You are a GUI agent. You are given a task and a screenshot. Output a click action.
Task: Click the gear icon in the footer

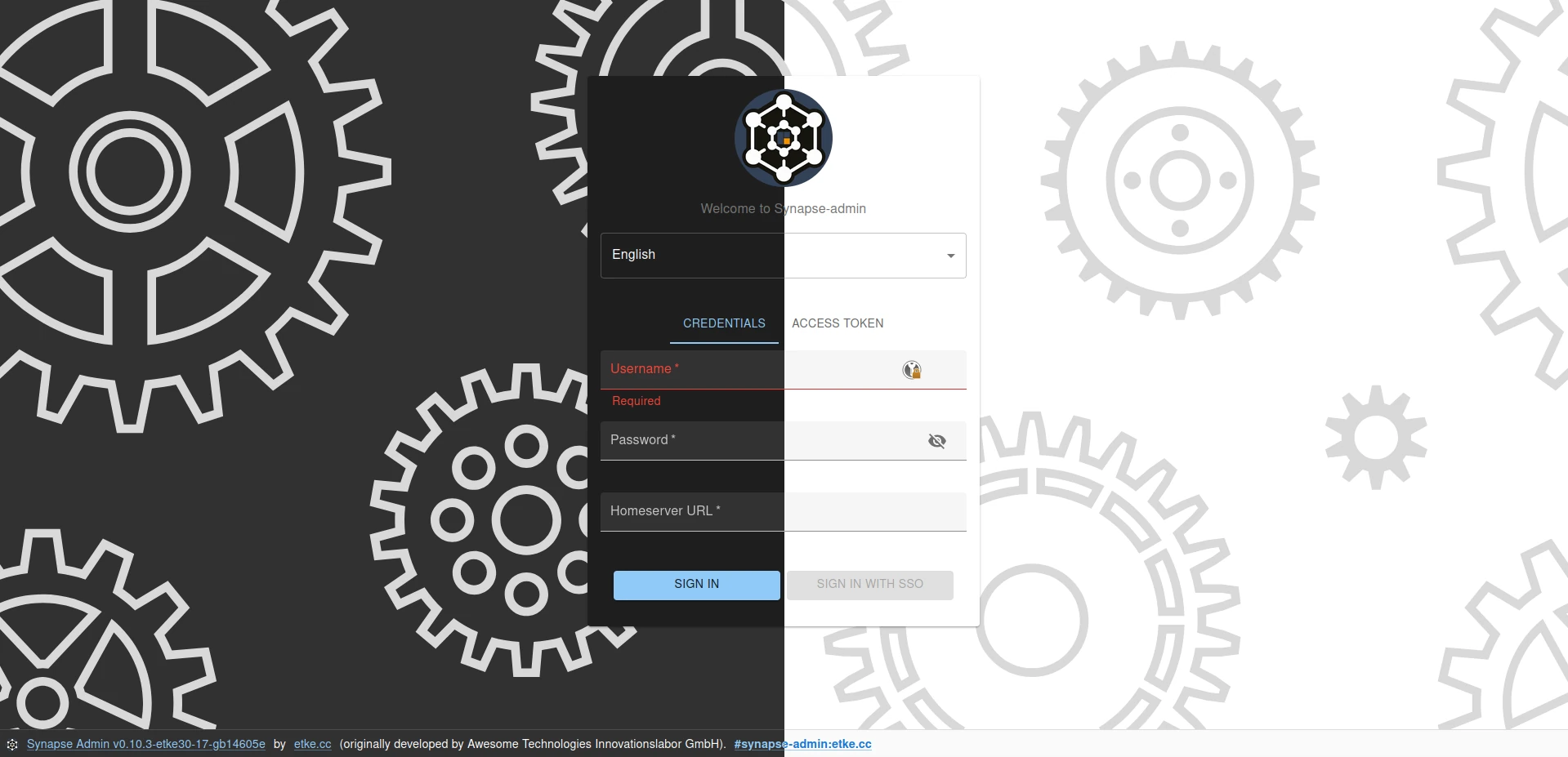click(11, 744)
